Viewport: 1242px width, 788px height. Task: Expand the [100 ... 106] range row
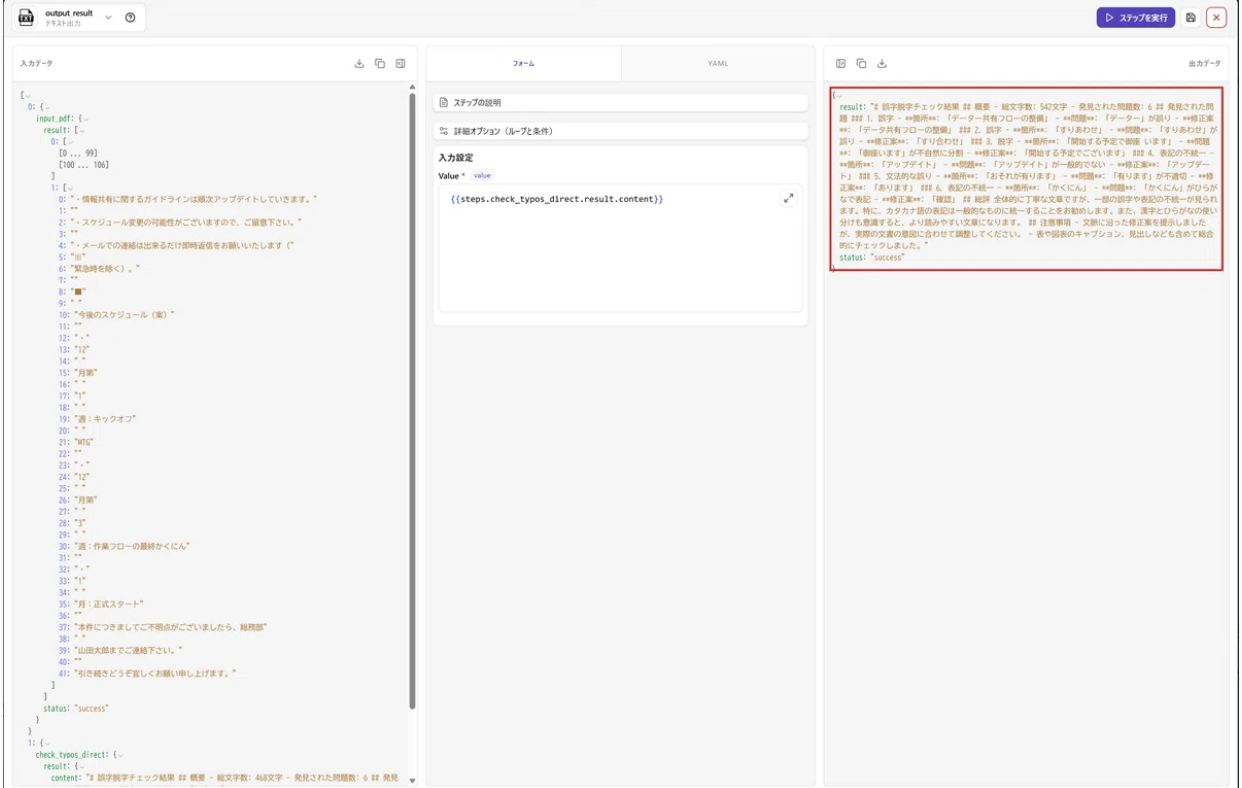85,164
